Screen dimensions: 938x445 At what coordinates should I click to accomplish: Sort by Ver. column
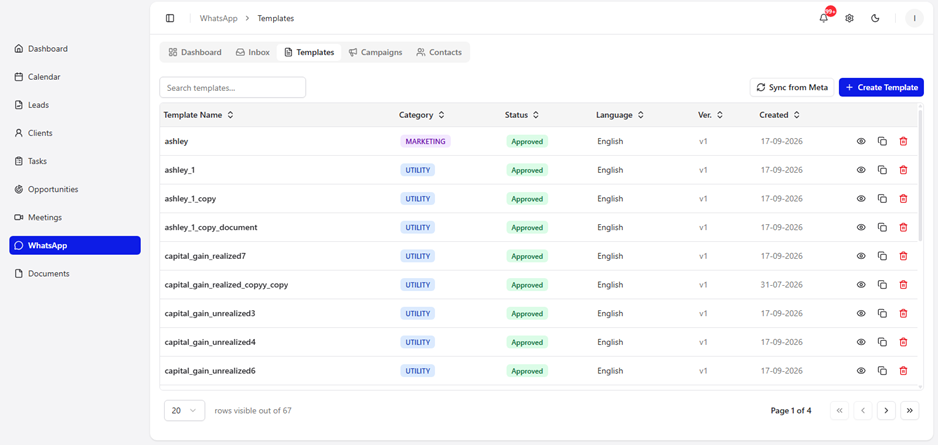pos(710,115)
